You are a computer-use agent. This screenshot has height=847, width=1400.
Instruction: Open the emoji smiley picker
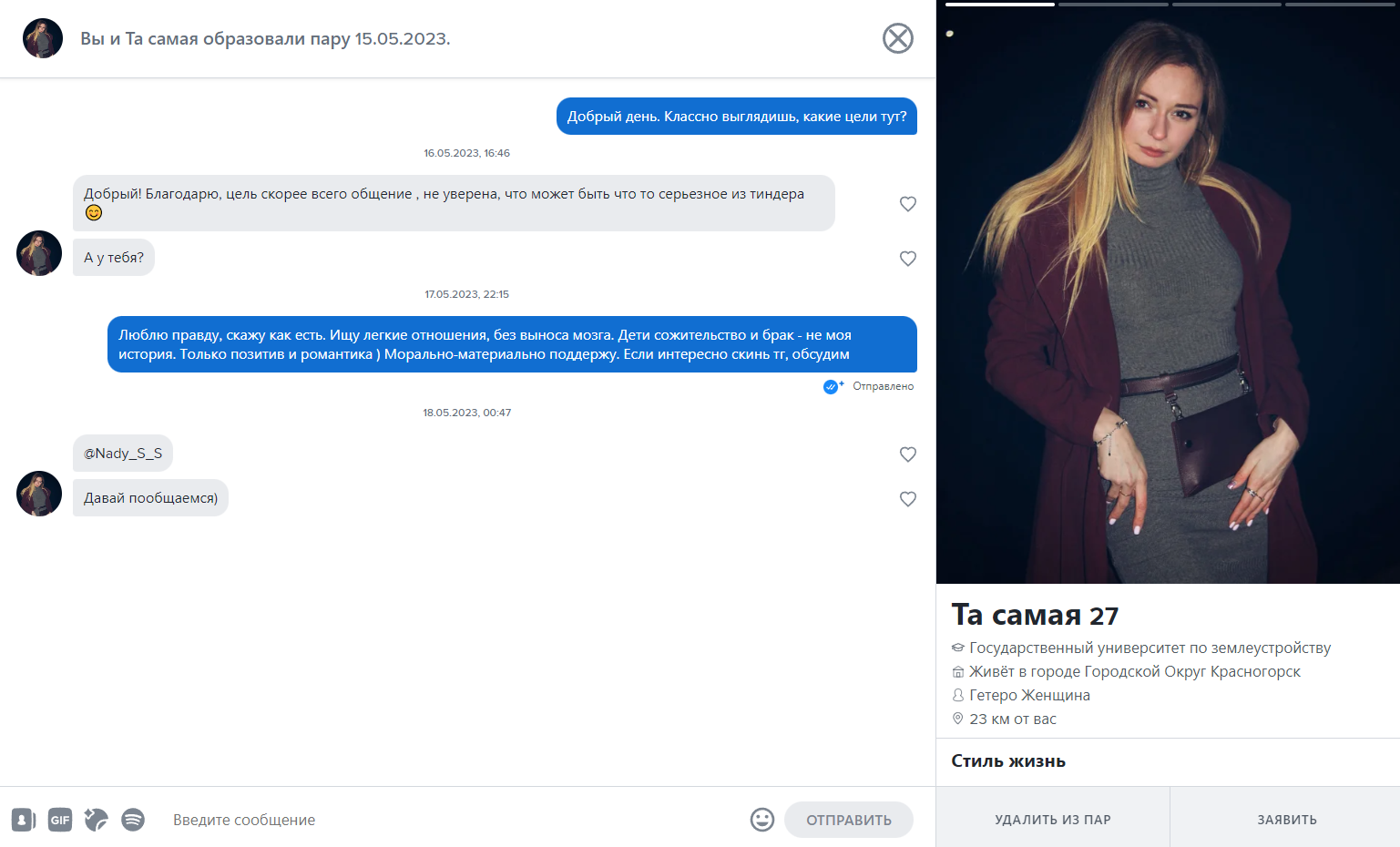coord(762,820)
